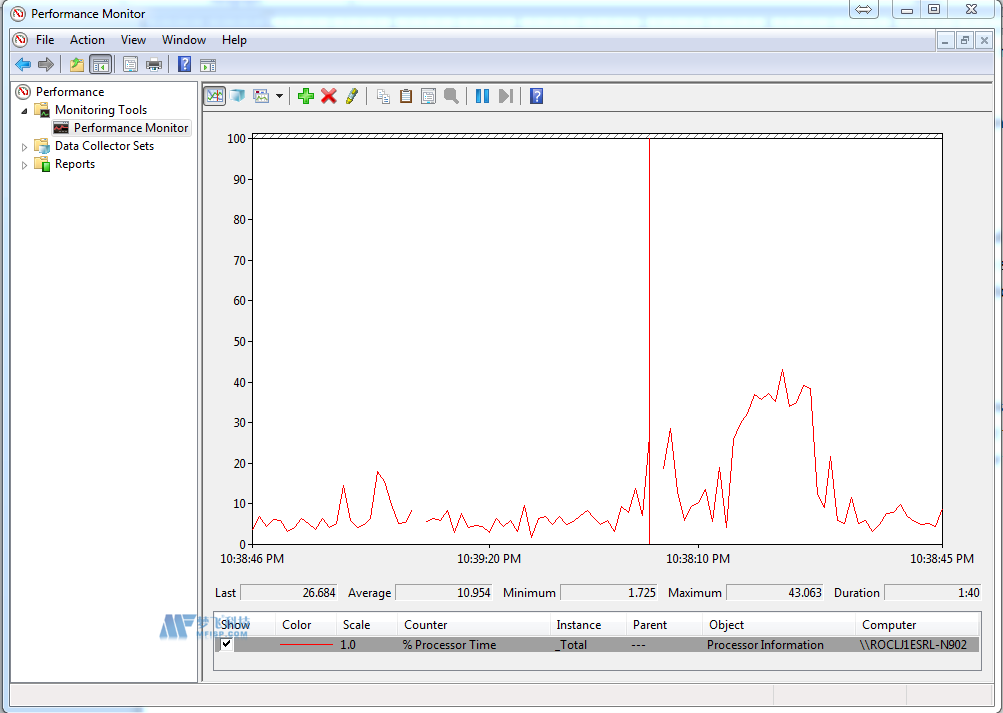This screenshot has height=713, width=1003.
Task: Toggle Show/Hide Console Tree icon
Action: [100, 65]
